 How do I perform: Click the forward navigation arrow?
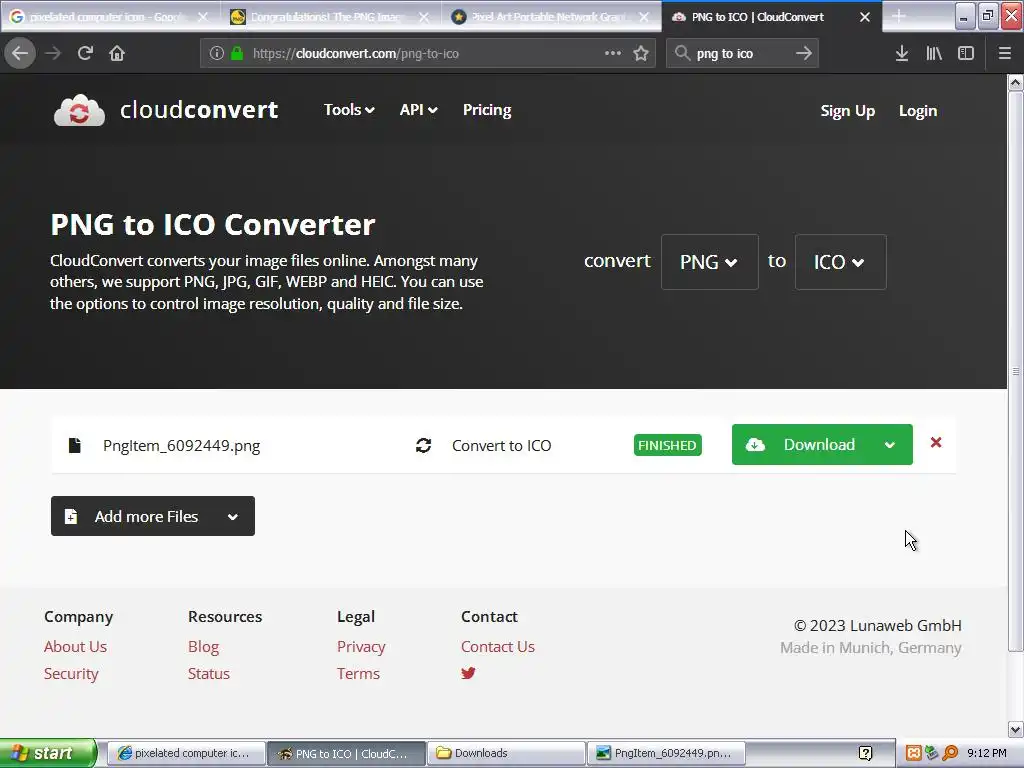coord(53,53)
